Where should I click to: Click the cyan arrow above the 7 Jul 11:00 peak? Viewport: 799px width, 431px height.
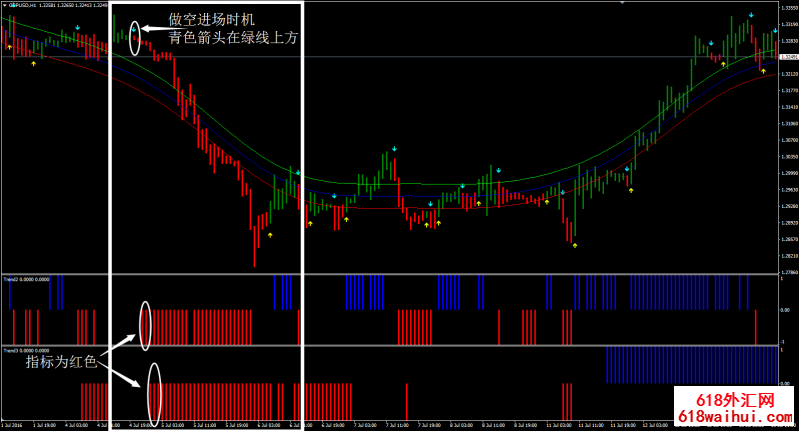coord(394,149)
